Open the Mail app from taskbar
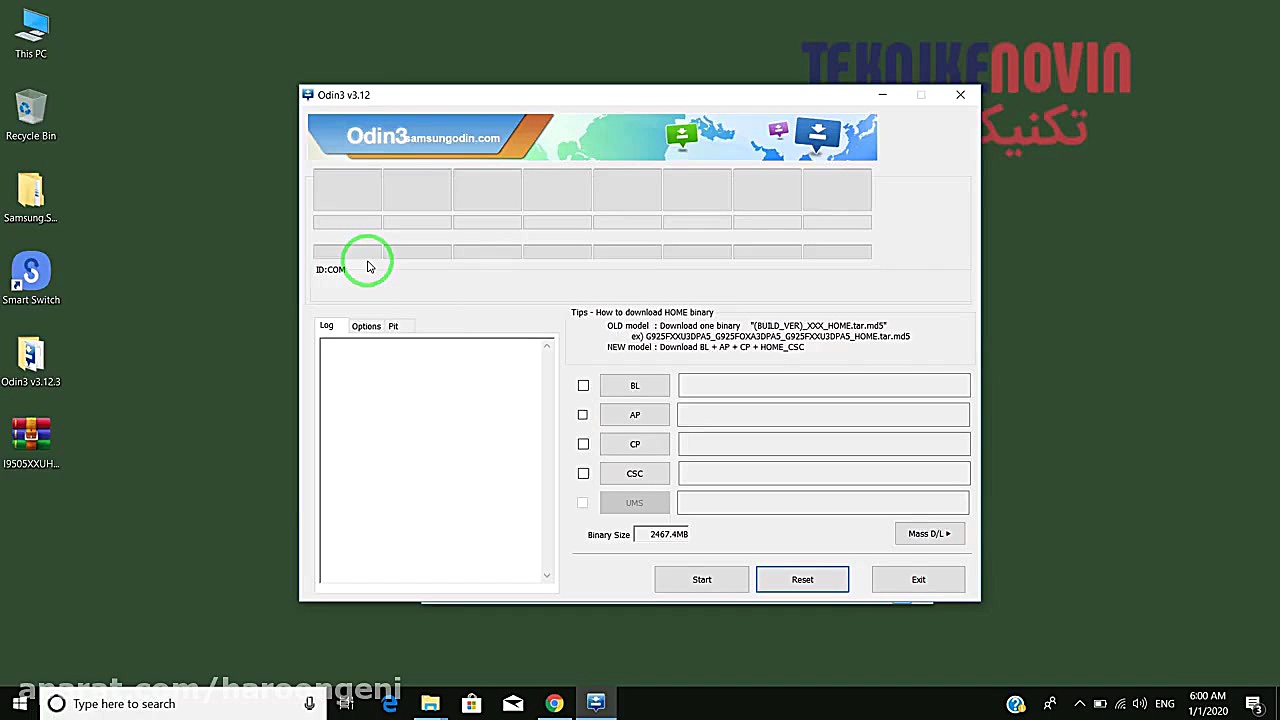This screenshot has width=1280, height=720. 513,704
